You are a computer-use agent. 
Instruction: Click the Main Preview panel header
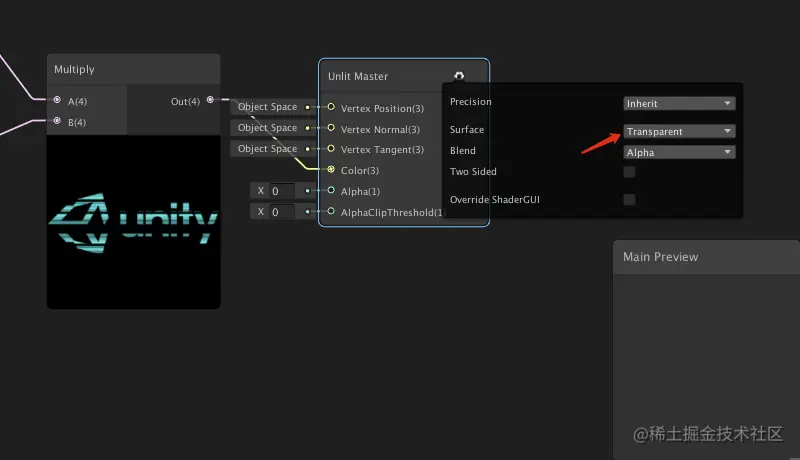(x=706, y=257)
